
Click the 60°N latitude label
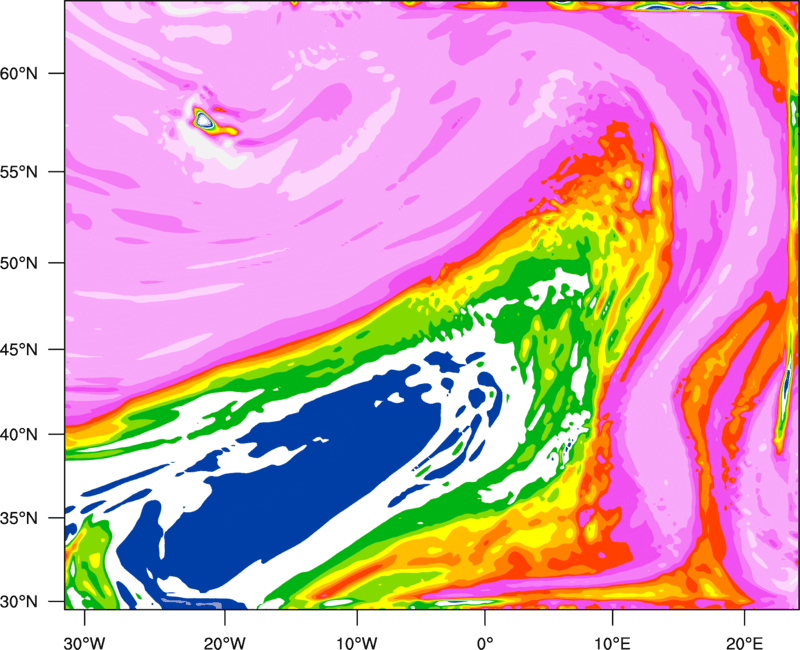tap(19, 73)
